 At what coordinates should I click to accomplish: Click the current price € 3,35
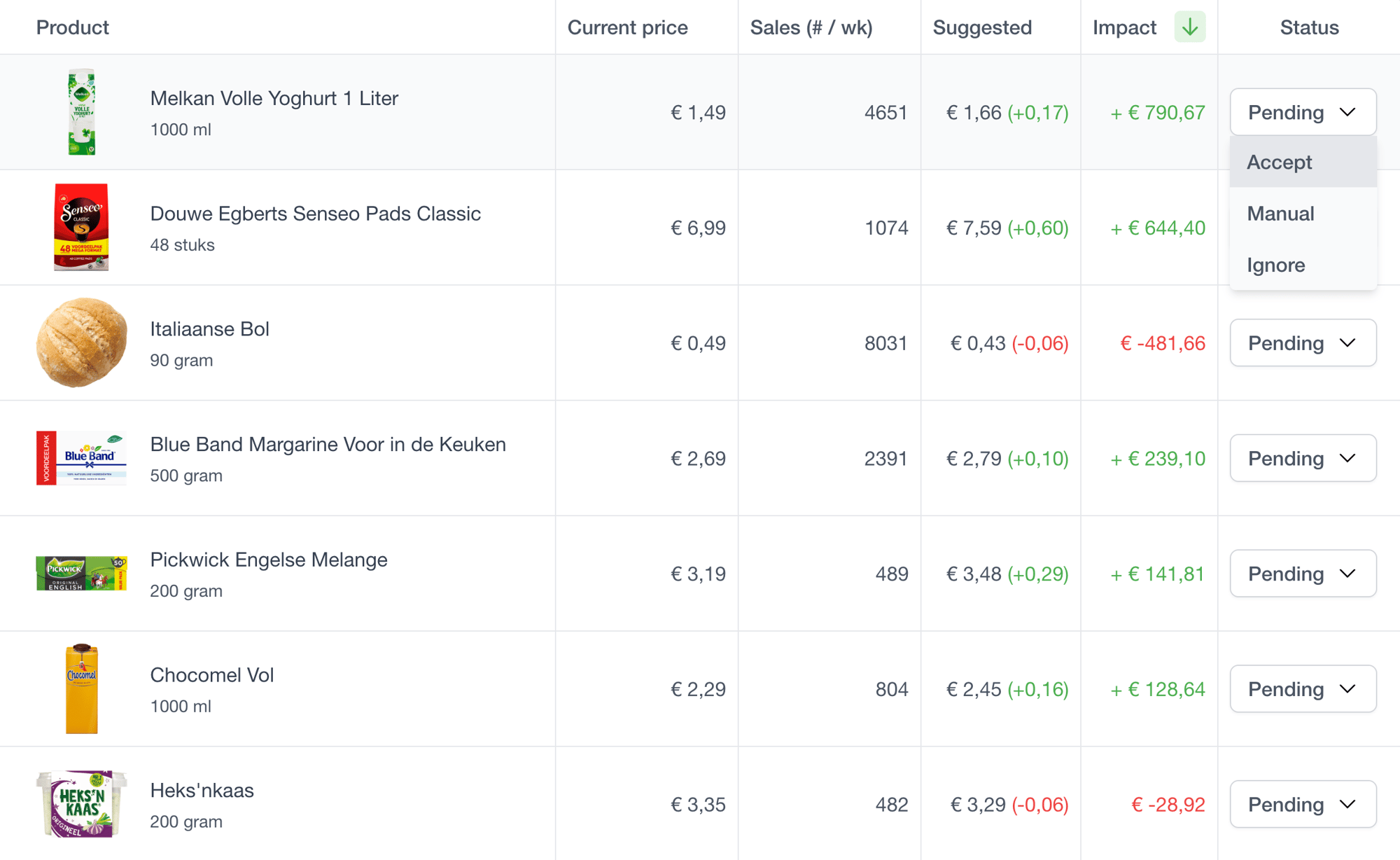(x=698, y=805)
